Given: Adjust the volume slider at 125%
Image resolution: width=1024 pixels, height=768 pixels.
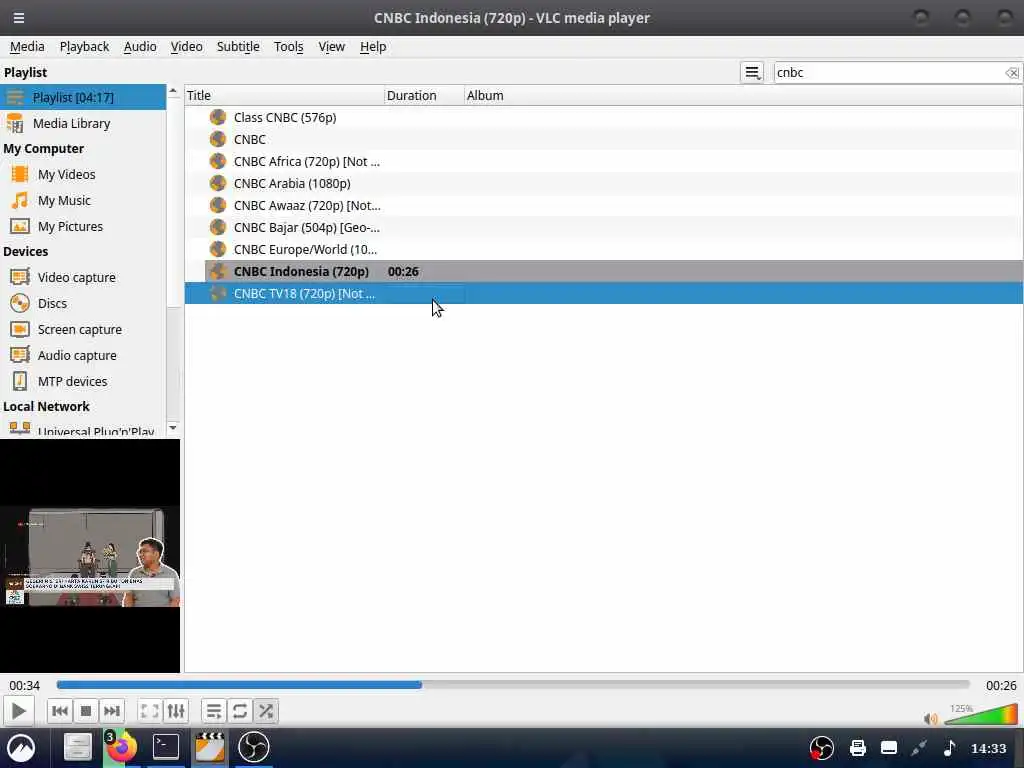Looking at the screenshot, I should click(981, 715).
